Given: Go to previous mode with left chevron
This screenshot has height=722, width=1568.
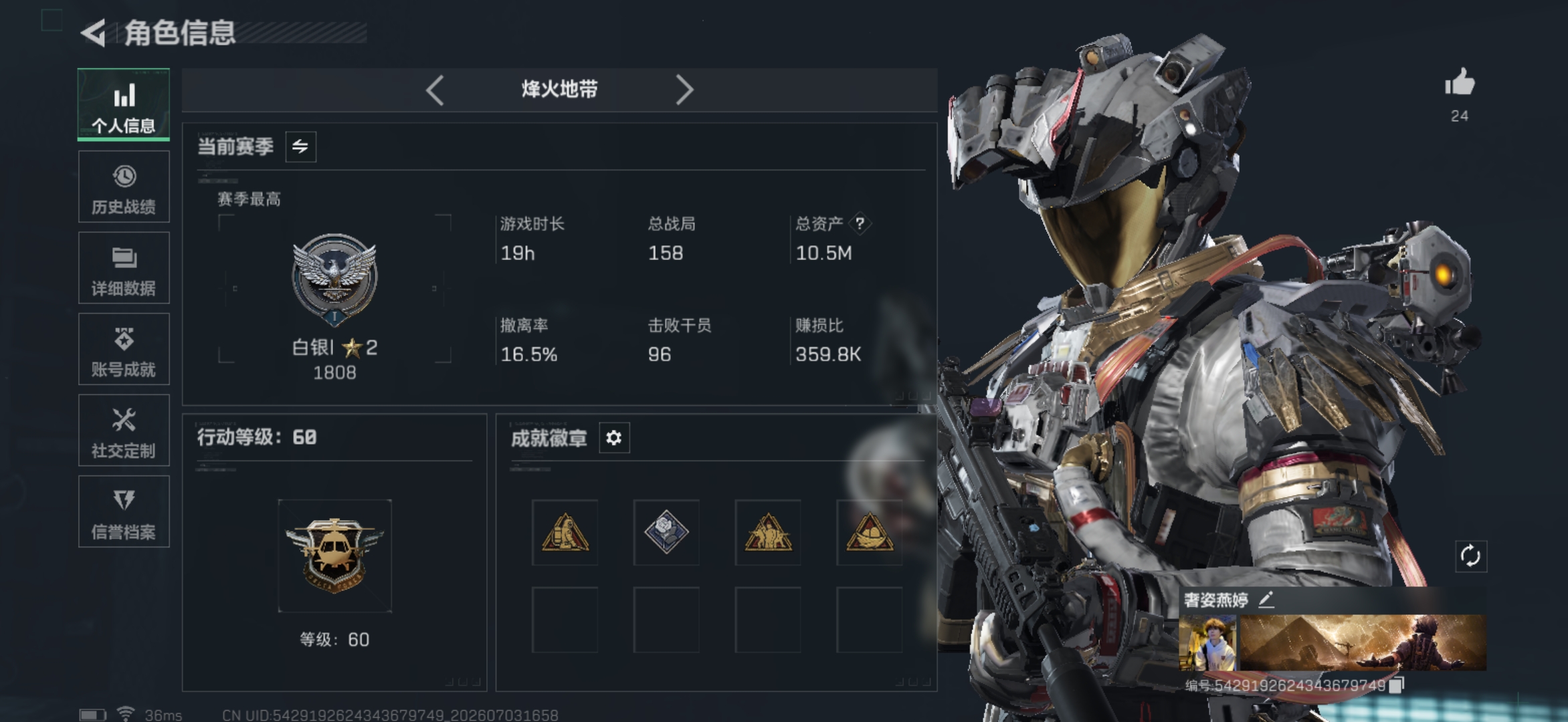Looking at the screenshot, I should [x=435, y=90].
